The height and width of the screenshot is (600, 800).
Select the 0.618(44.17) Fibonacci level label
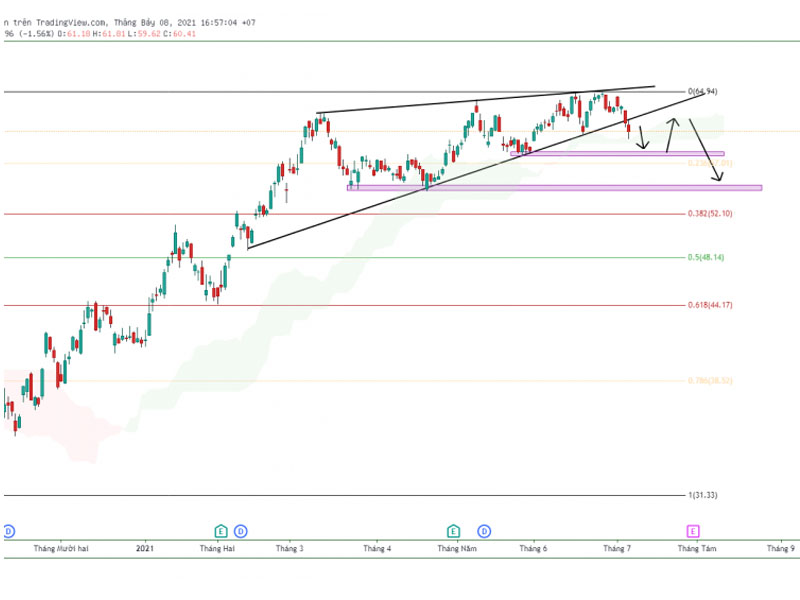click(x=710, y=305)
